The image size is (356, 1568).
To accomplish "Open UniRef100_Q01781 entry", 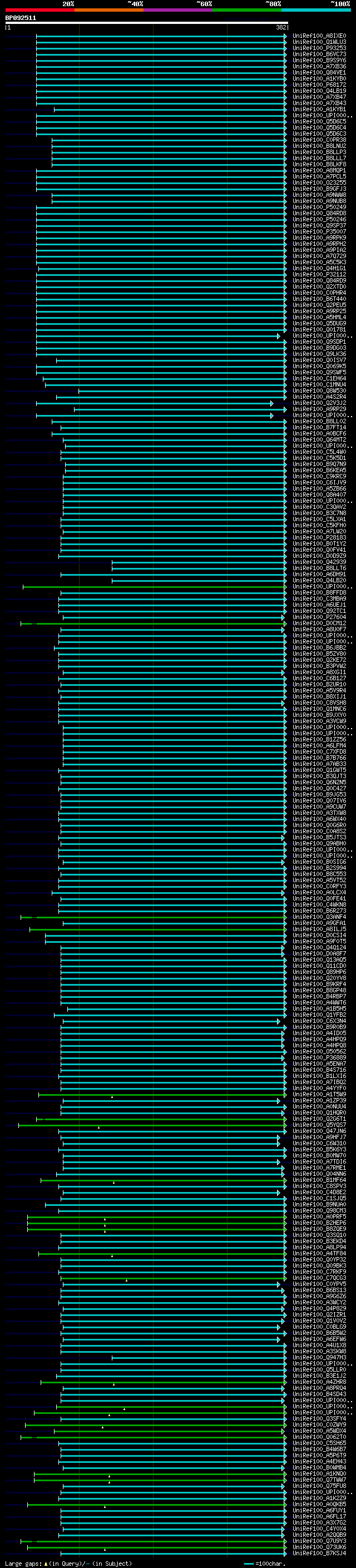I will coord(319,330).
